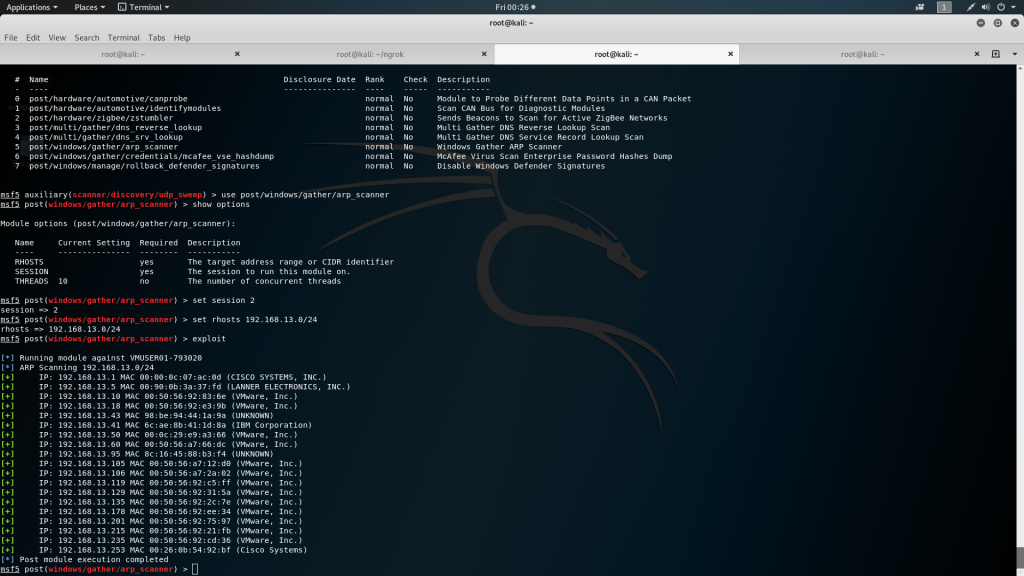Click the screen recorder camera icon in top panel
The height and width of the screenshot is (576, 1024).
click(x=920, y=7)
